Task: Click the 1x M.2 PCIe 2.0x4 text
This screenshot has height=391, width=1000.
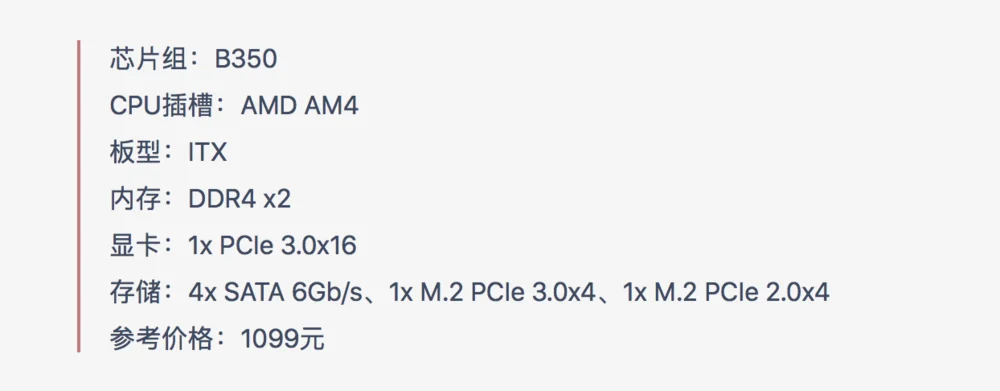Action: pyautogui.click(x=726, y=293)
